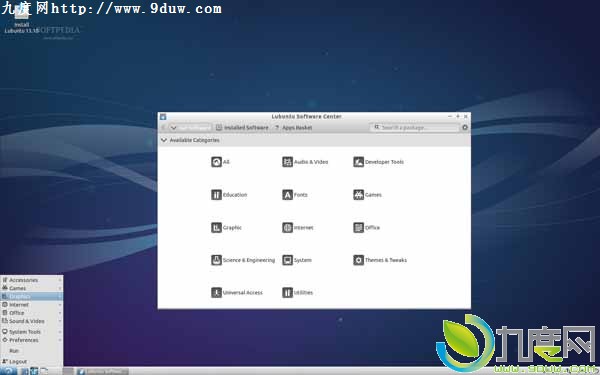Screen dimensions: 600x375
Task: Open the Developer Tools category icon
Action: [x=358, y=162]
